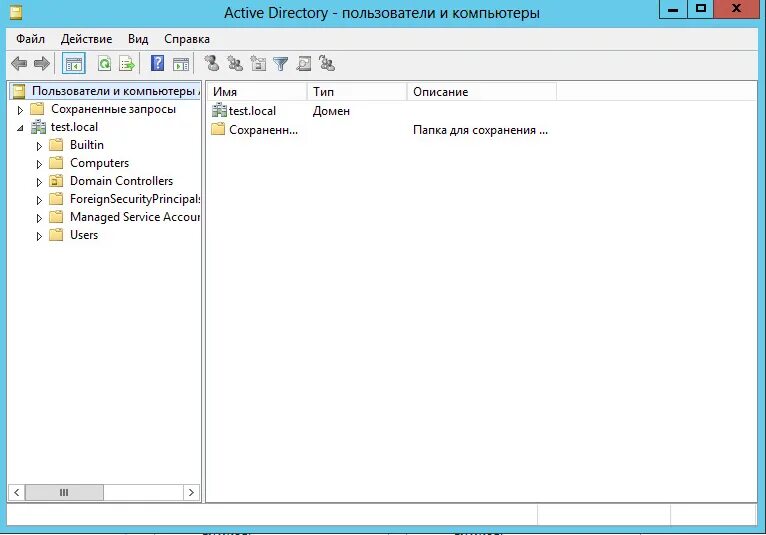Select Domain Controllers tree item
This screenshot has height=535, width=766.
tap(122, 181)
